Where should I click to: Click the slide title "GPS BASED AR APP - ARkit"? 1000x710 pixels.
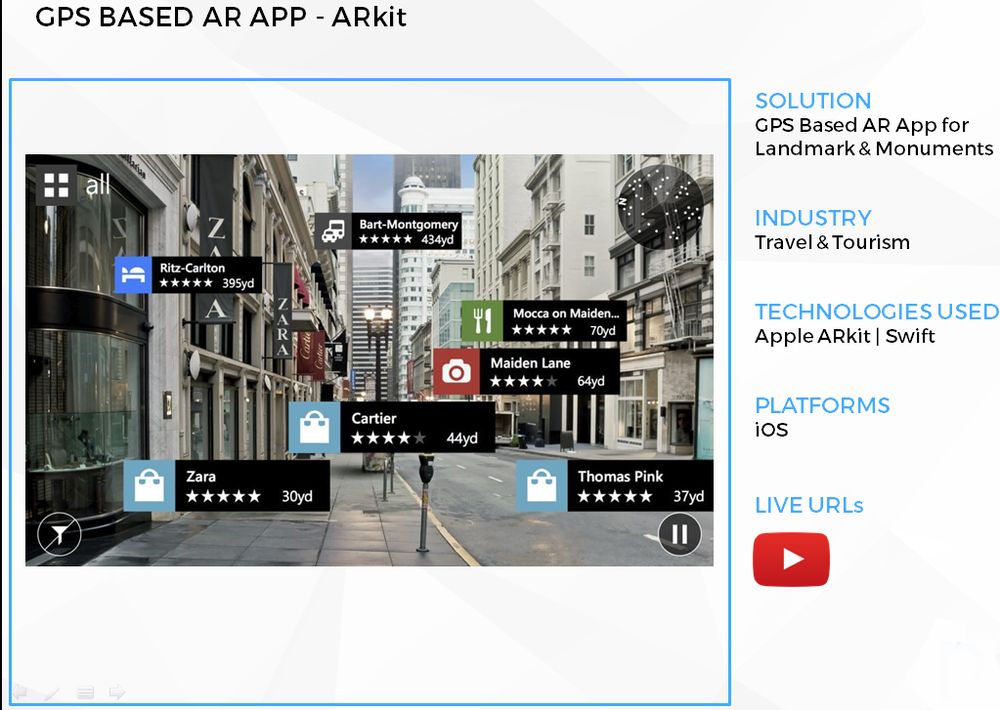tap(221, 17)
